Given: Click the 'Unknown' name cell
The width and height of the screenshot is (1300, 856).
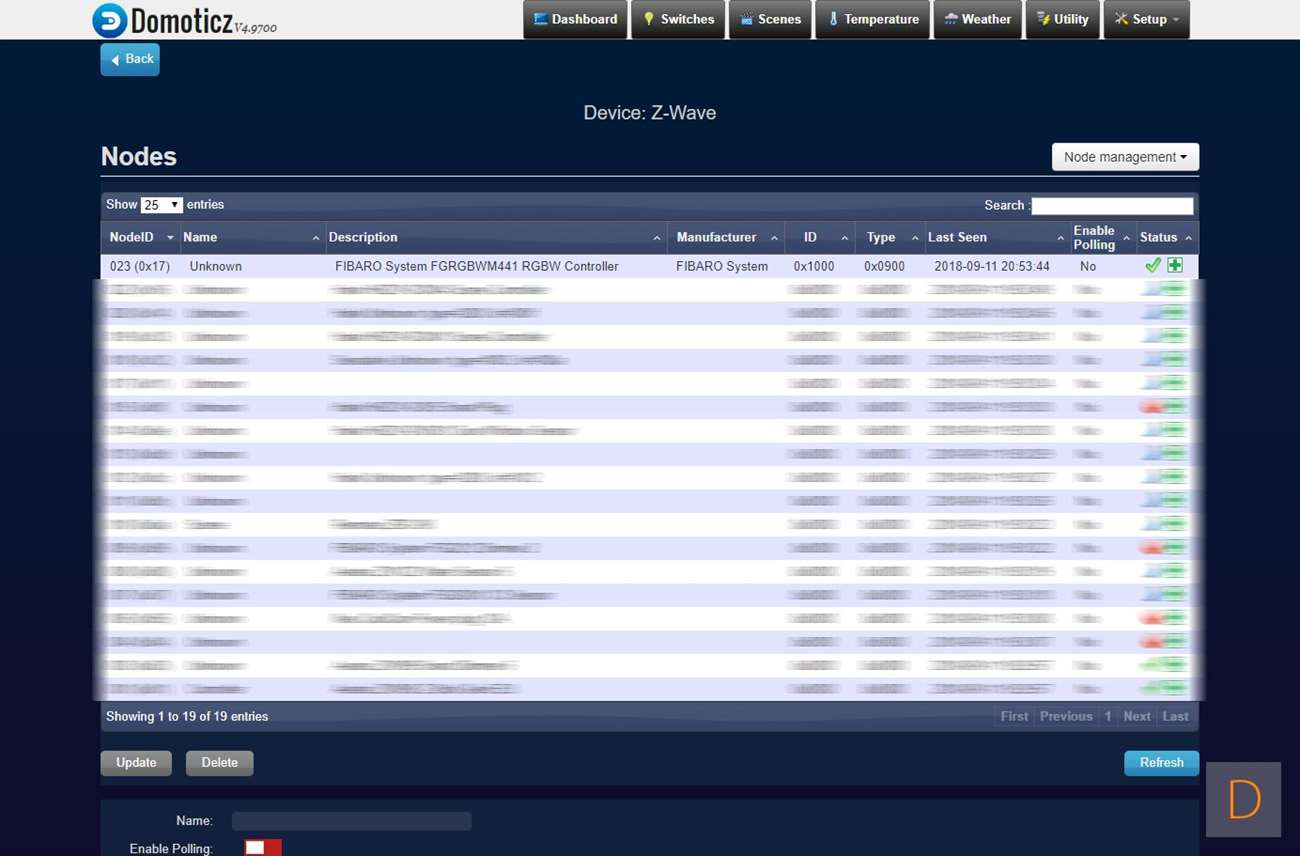Looking at the screenshot, I should [216, 267].
